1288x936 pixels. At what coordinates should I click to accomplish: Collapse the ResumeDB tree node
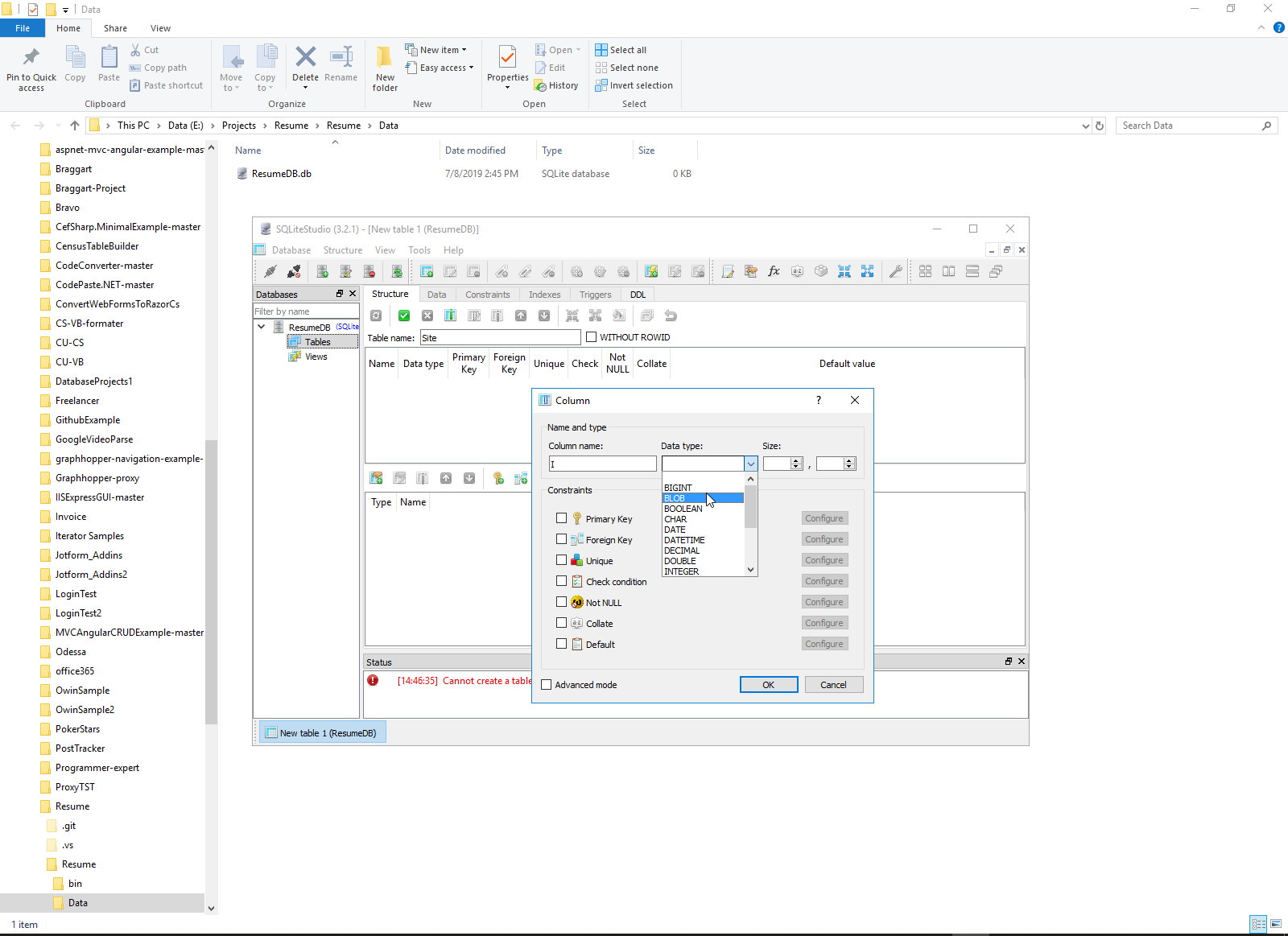coord(262,327)
